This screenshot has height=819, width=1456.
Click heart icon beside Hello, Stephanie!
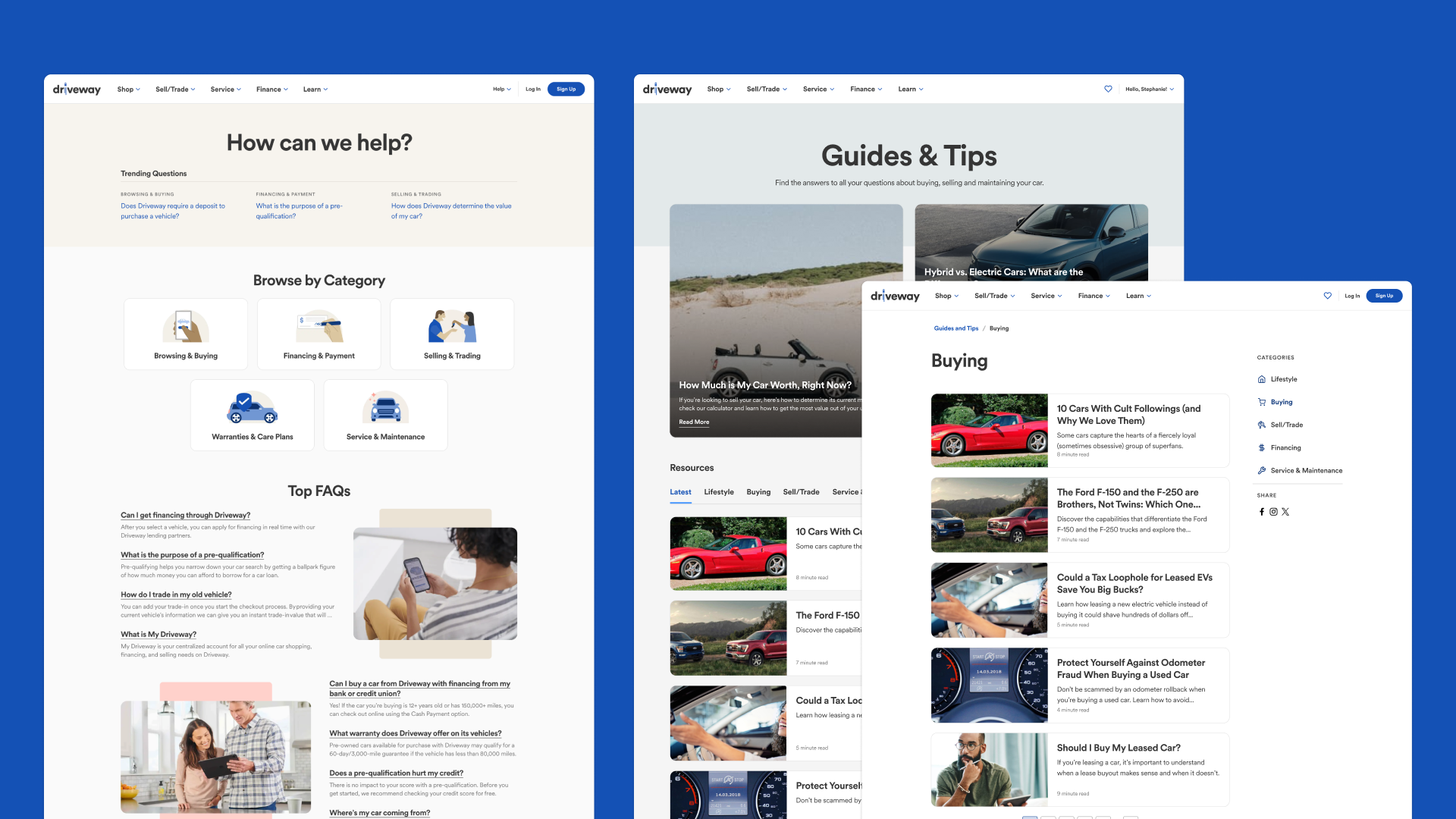click(1108, 89)
